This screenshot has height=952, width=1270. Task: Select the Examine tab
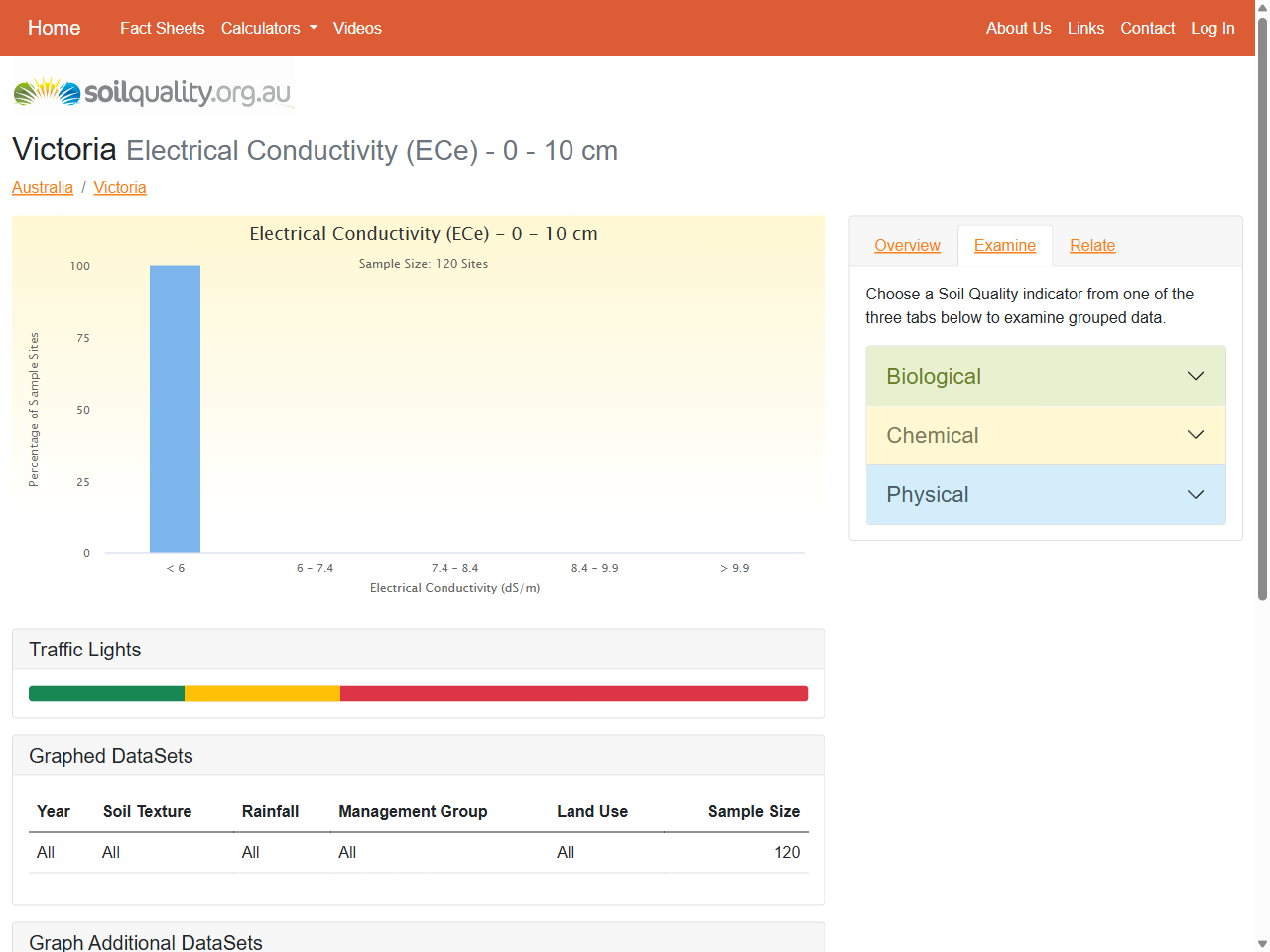(1004, 245)
